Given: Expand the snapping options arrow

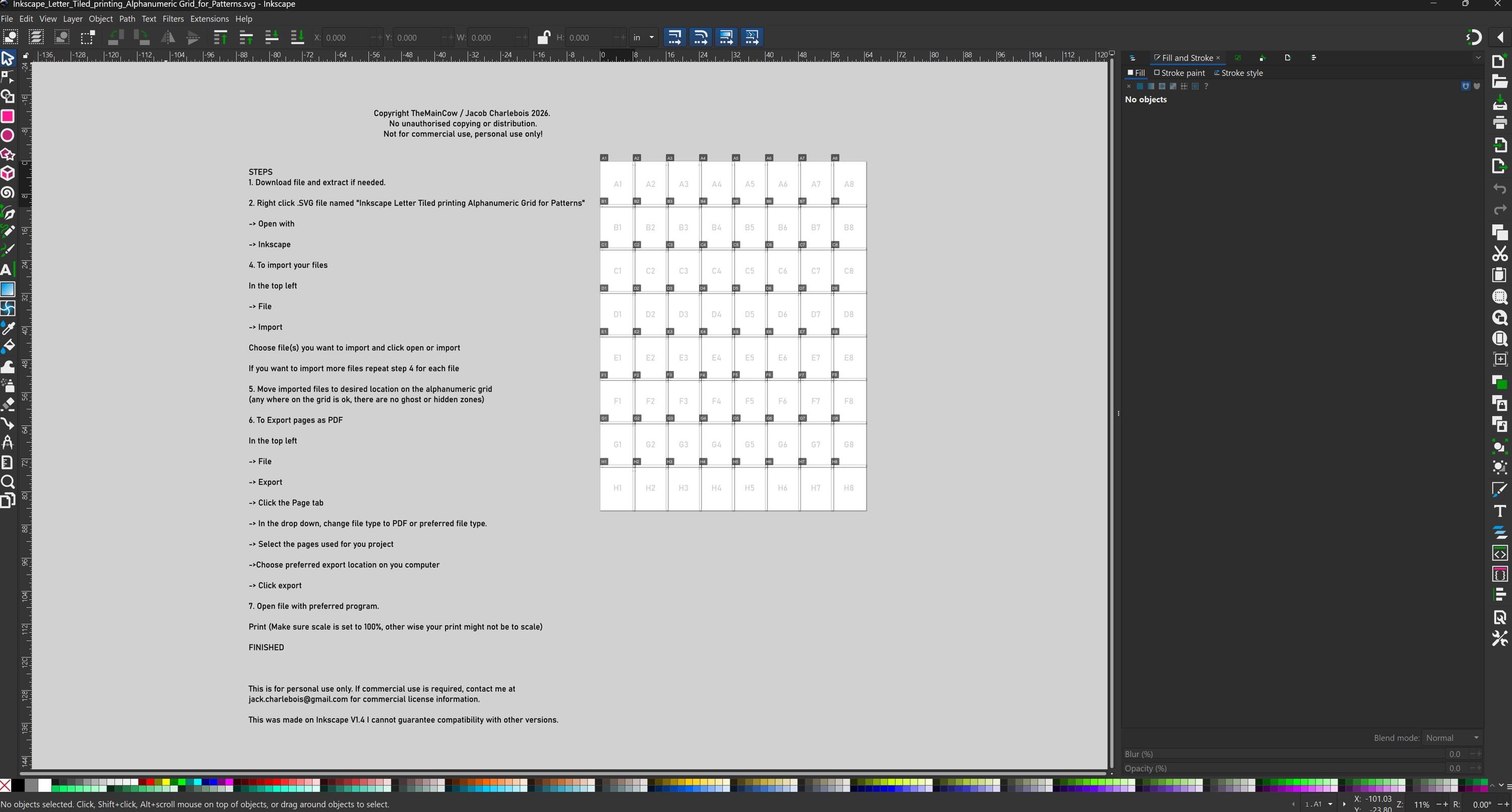Looking at the screenshot, I should pos(1500,37).
